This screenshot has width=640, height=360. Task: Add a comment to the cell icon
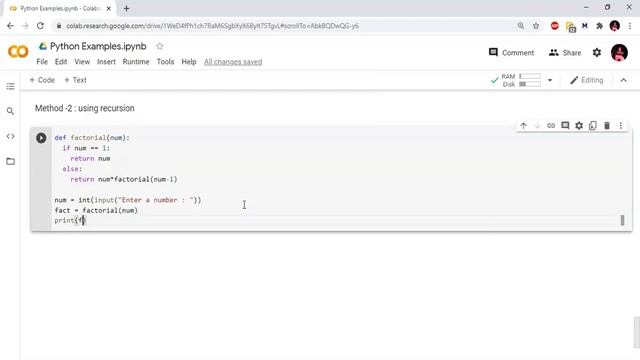pyautogui.click(x=565, y=126)
